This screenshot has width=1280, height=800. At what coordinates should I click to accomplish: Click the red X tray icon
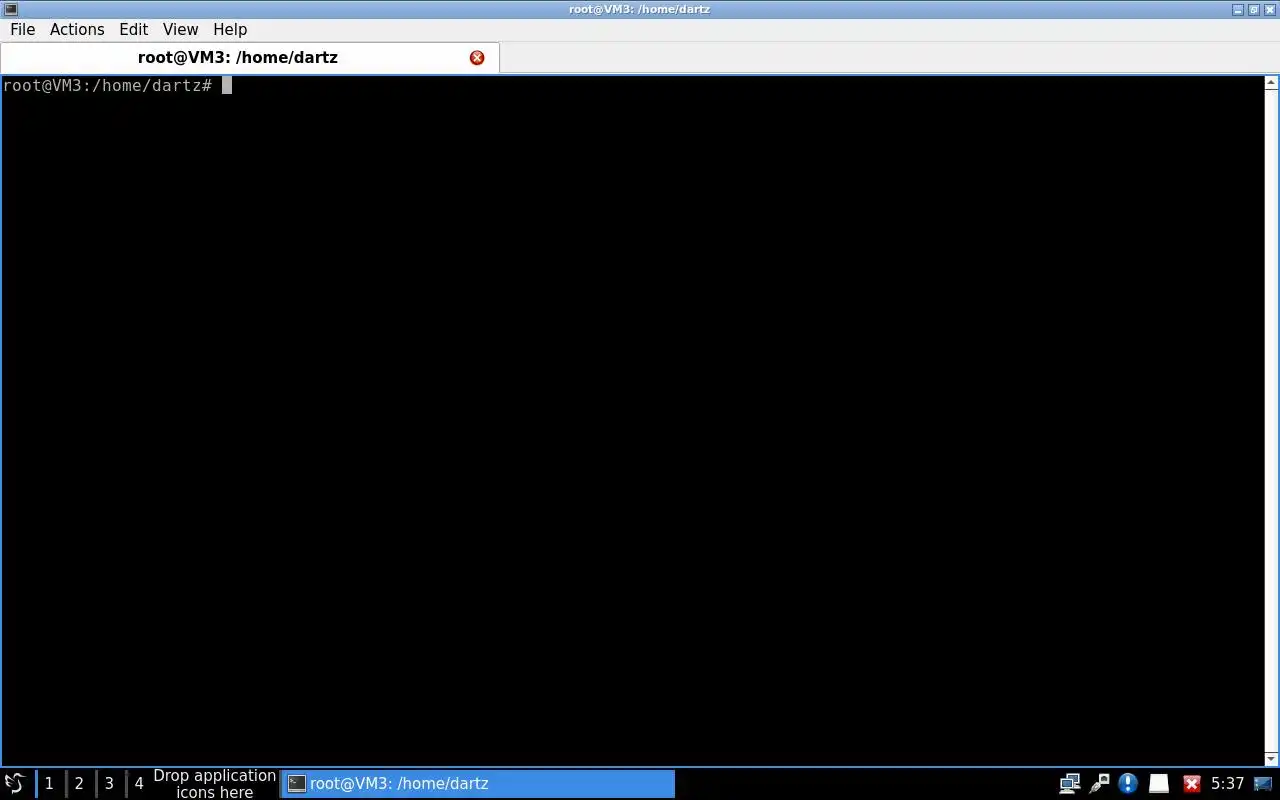pyautogui.click(x=1191, y=783)
